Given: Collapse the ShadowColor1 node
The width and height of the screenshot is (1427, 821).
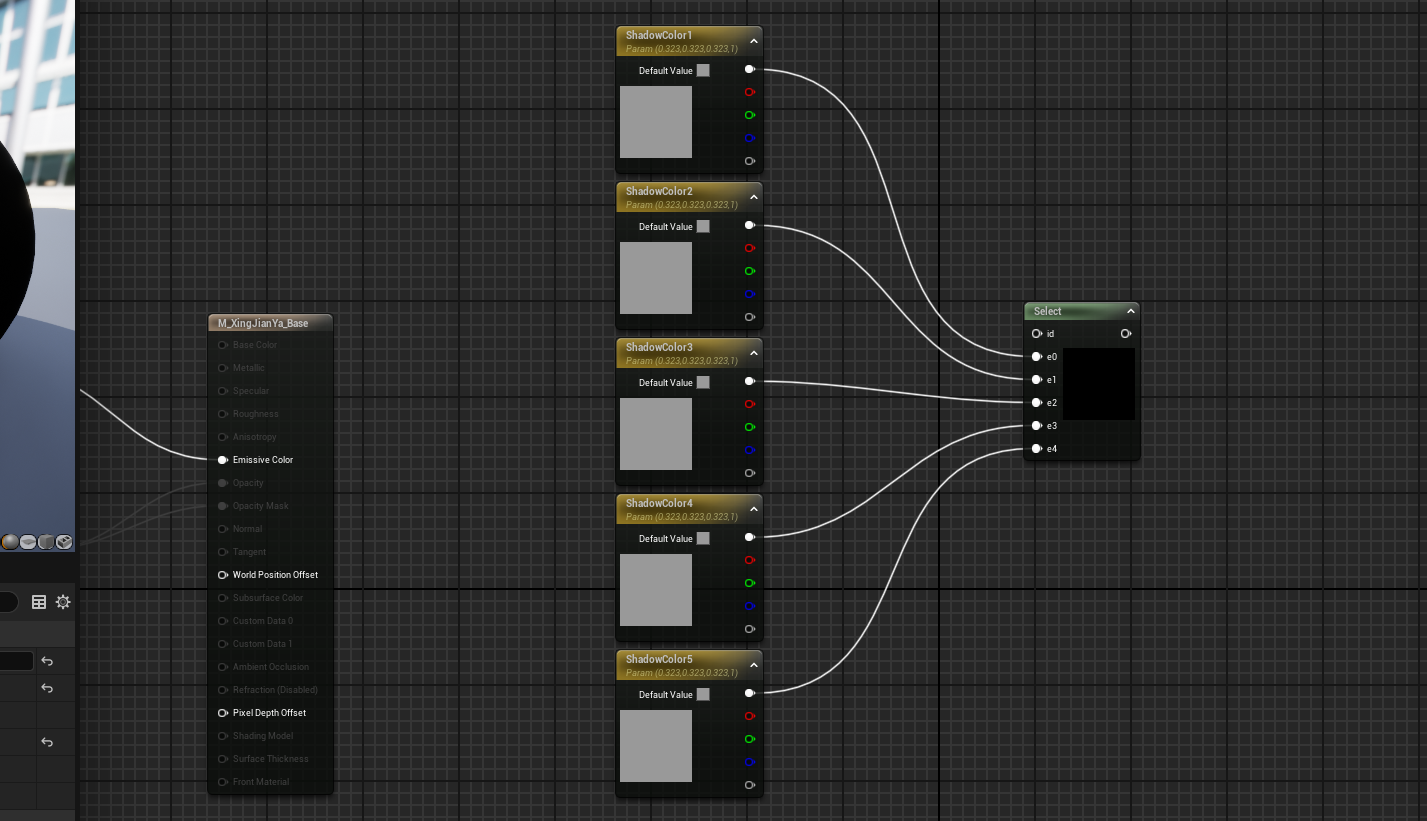Looking at the screenshot, I should click(753, 41).
